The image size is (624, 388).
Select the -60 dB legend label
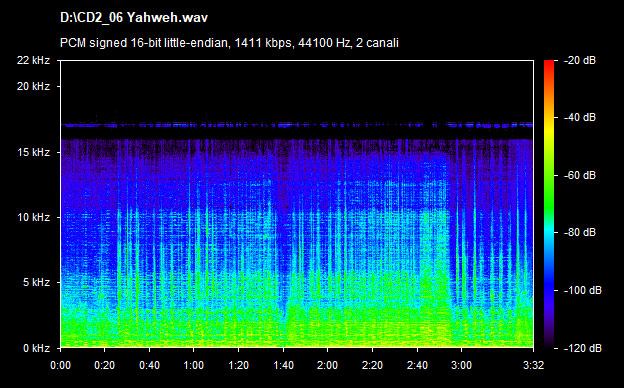click(x=580, y=175)
